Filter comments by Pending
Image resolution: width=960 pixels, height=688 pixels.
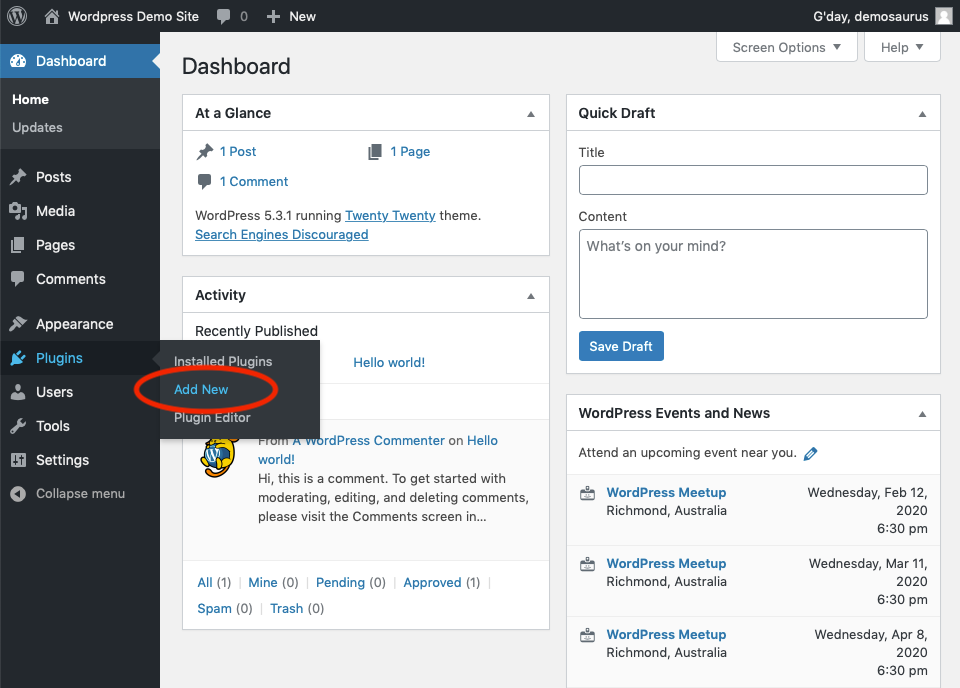tap(340, 582)
